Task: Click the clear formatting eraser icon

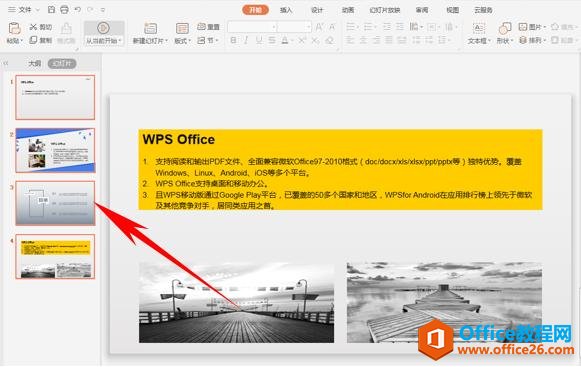Action: [x=329, y=40]
